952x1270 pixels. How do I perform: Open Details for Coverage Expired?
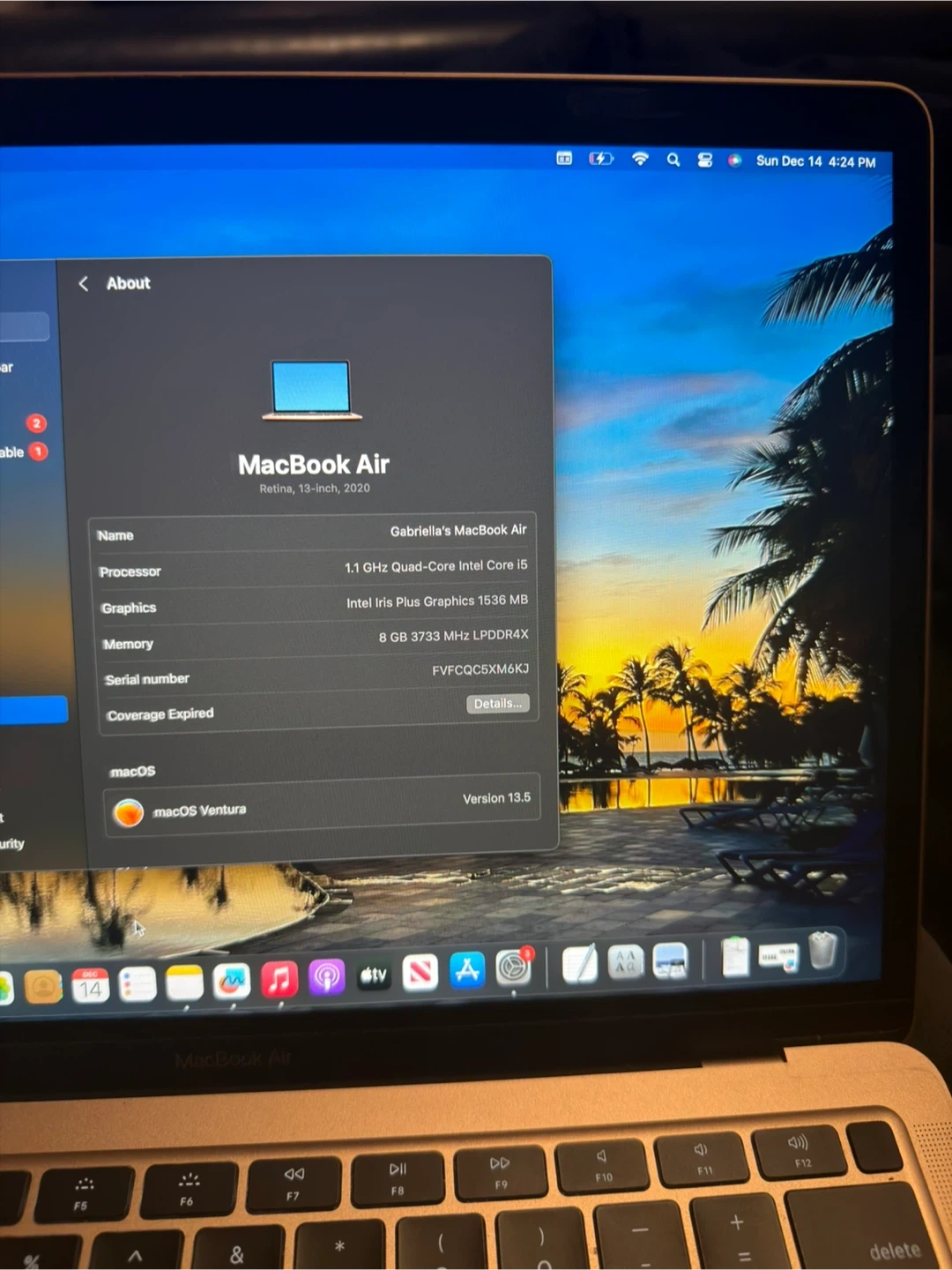[497, 703]
